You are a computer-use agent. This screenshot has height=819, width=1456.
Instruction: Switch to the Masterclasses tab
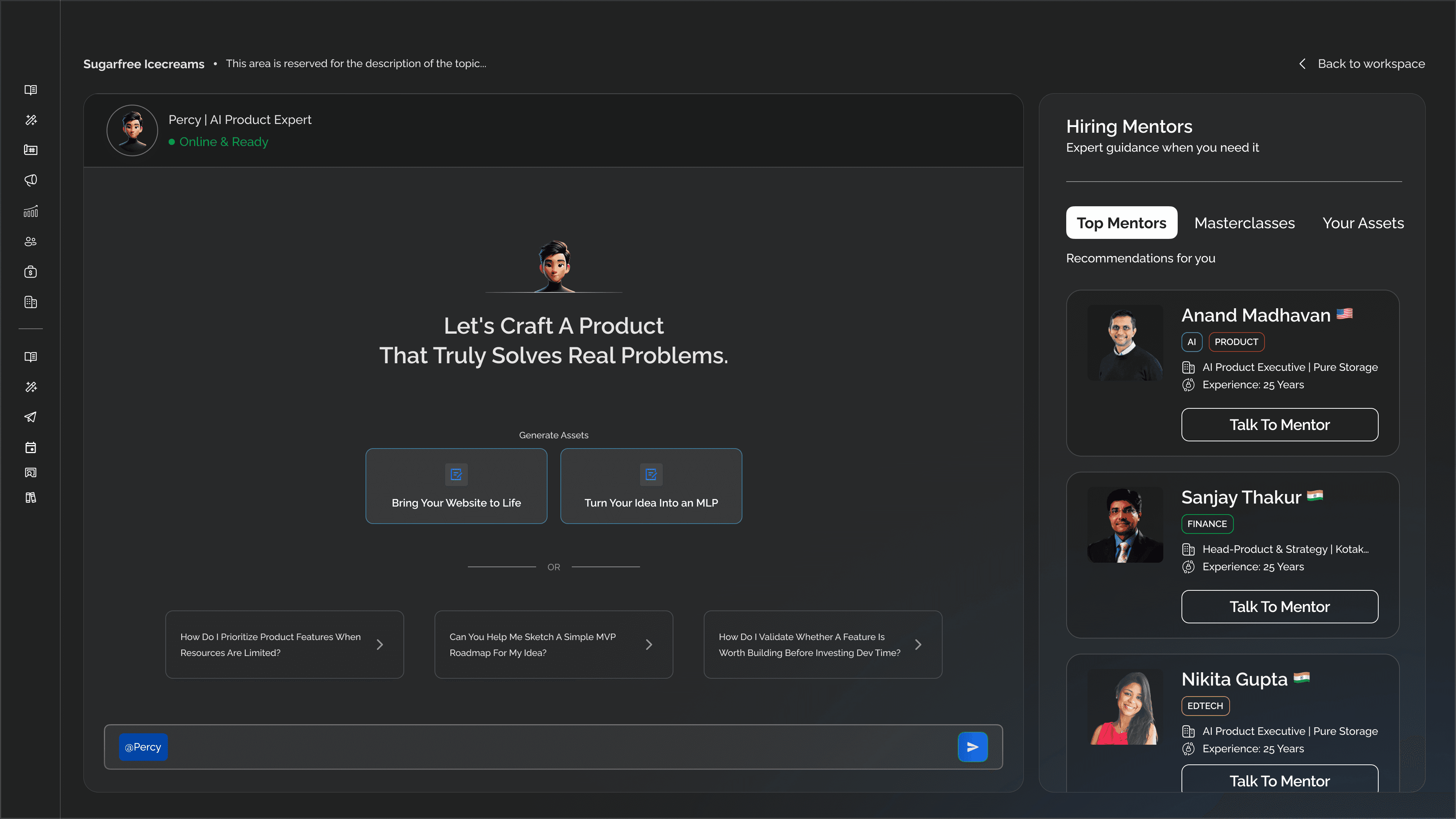pyautogui.click(x=1244, y=223)
